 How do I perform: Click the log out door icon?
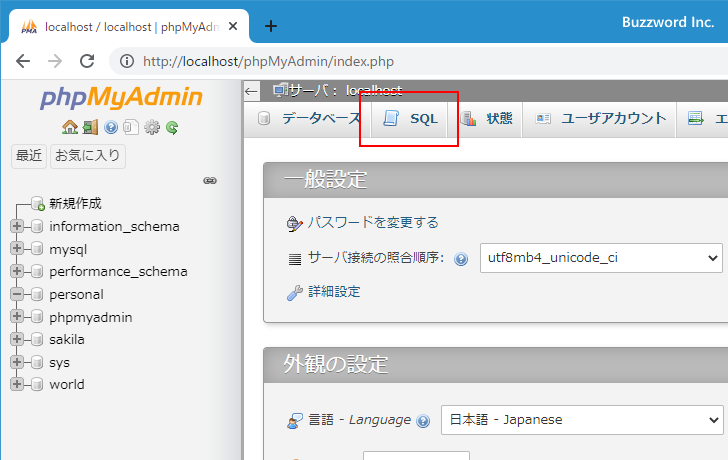[x=91, y=127]
